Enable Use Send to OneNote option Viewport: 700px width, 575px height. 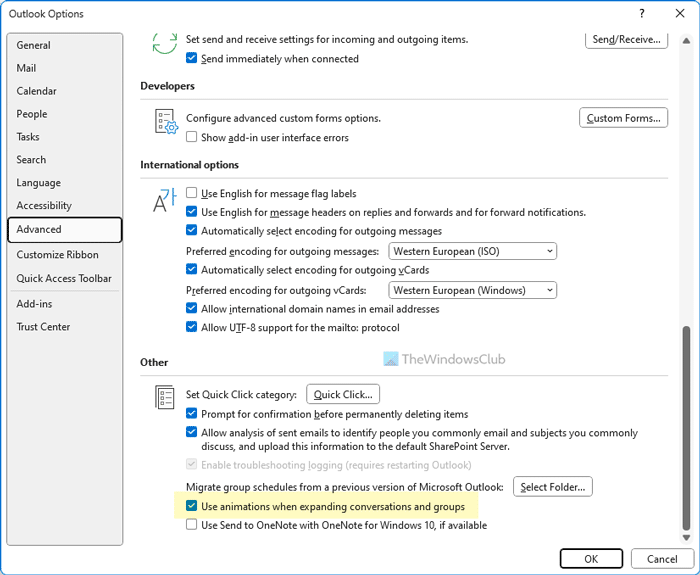pyautogui.click(x=192, y=525)
